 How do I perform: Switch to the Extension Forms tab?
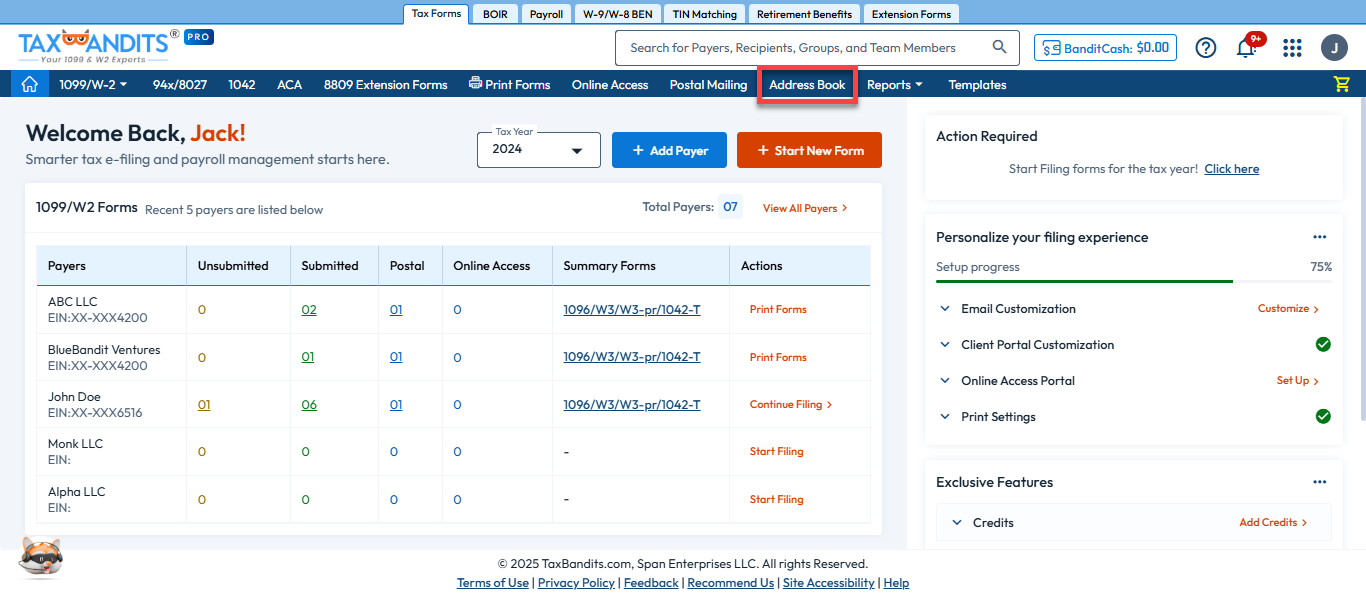[911, 14]
